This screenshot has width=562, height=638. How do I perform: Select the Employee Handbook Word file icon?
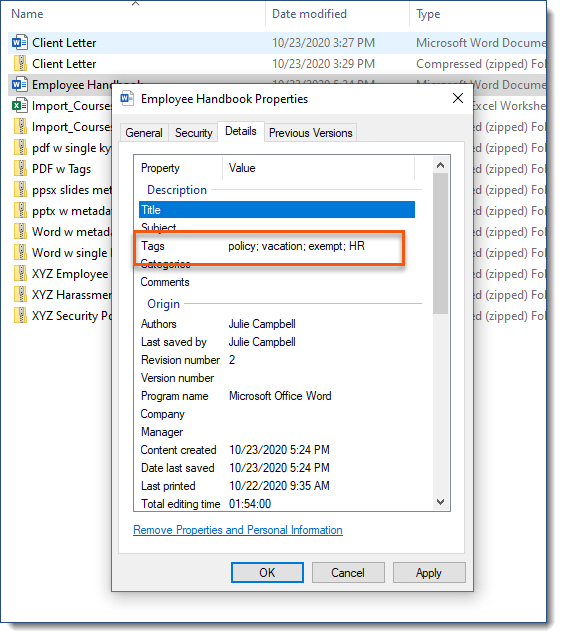[20, 85]
